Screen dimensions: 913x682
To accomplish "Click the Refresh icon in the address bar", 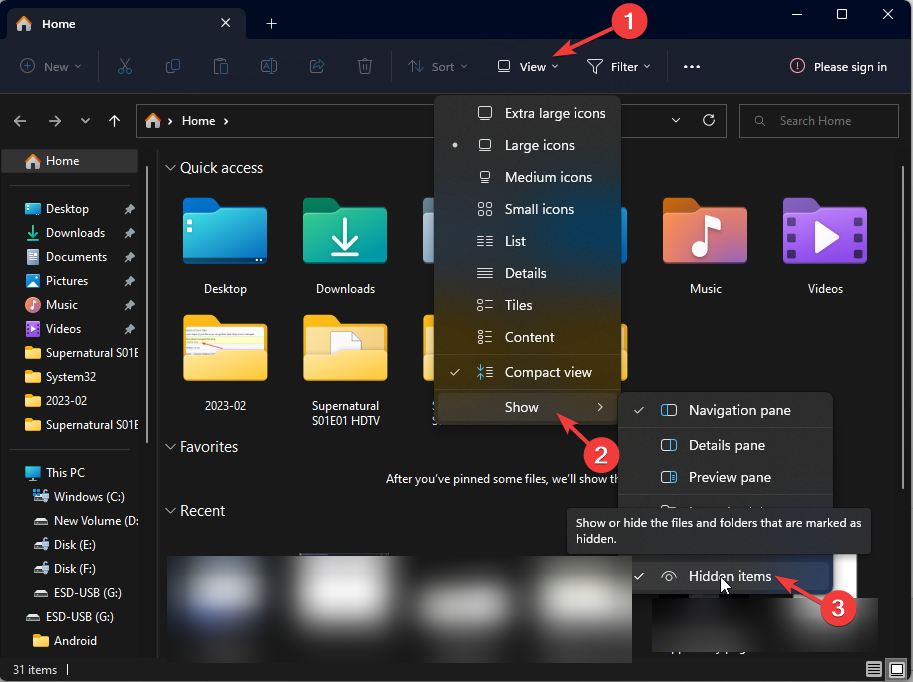I will tap(709, 120).
